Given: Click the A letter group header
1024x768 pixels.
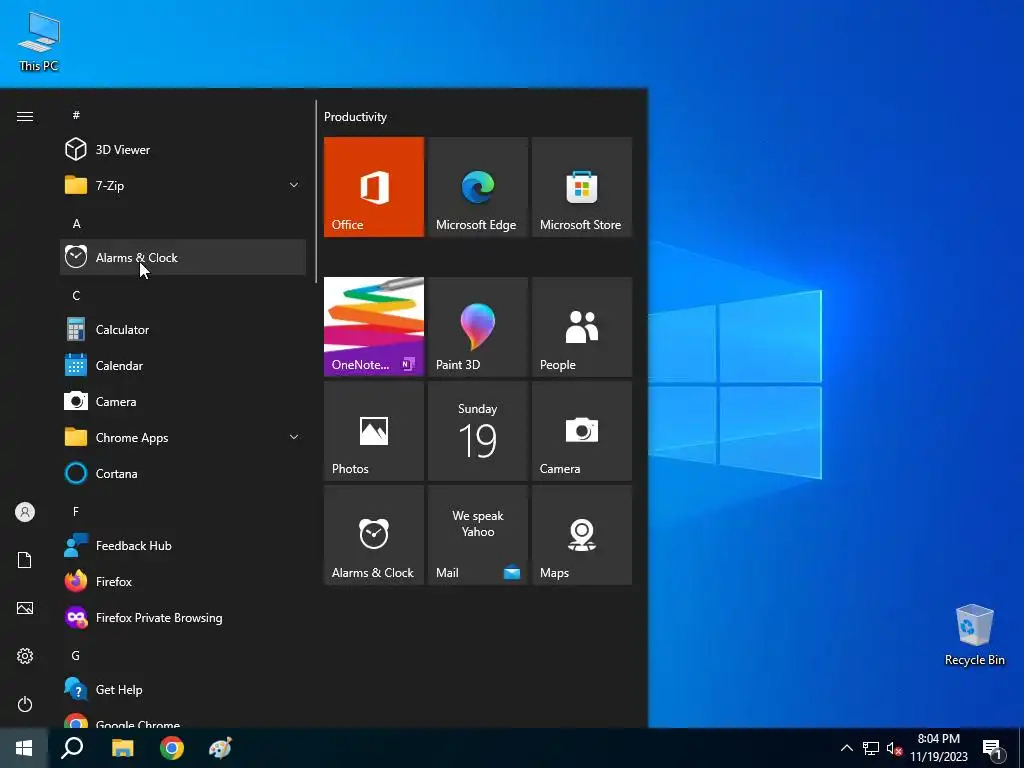Looking at the screenshot, I should pyautogui.click(x=76, y=224).
